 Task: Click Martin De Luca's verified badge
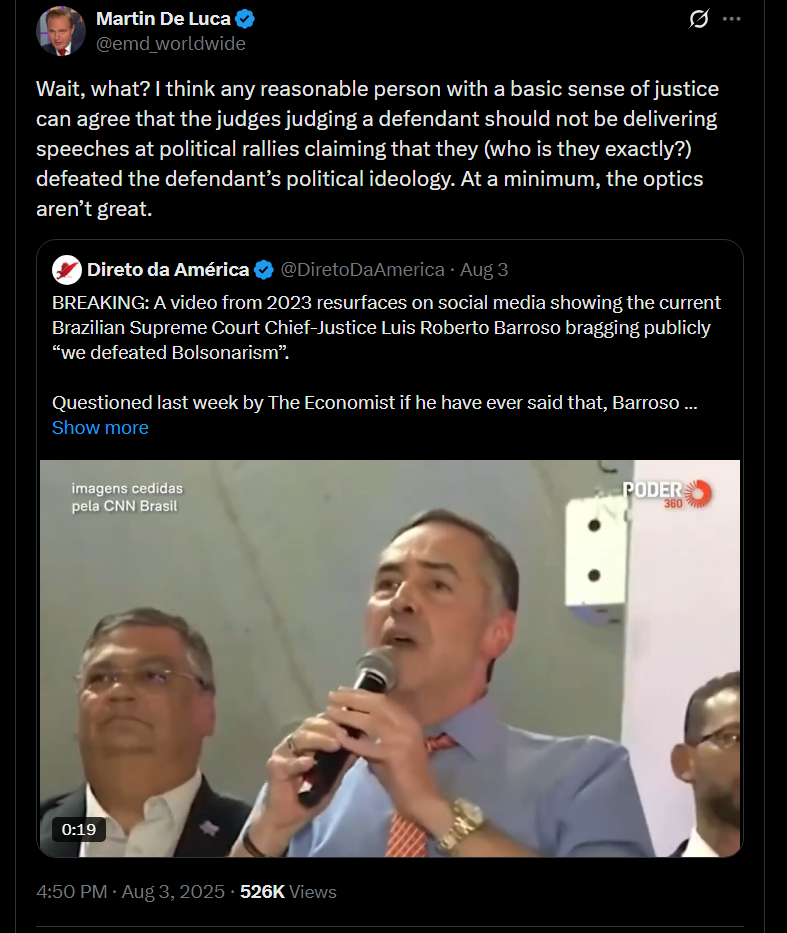tap(245, 19)
